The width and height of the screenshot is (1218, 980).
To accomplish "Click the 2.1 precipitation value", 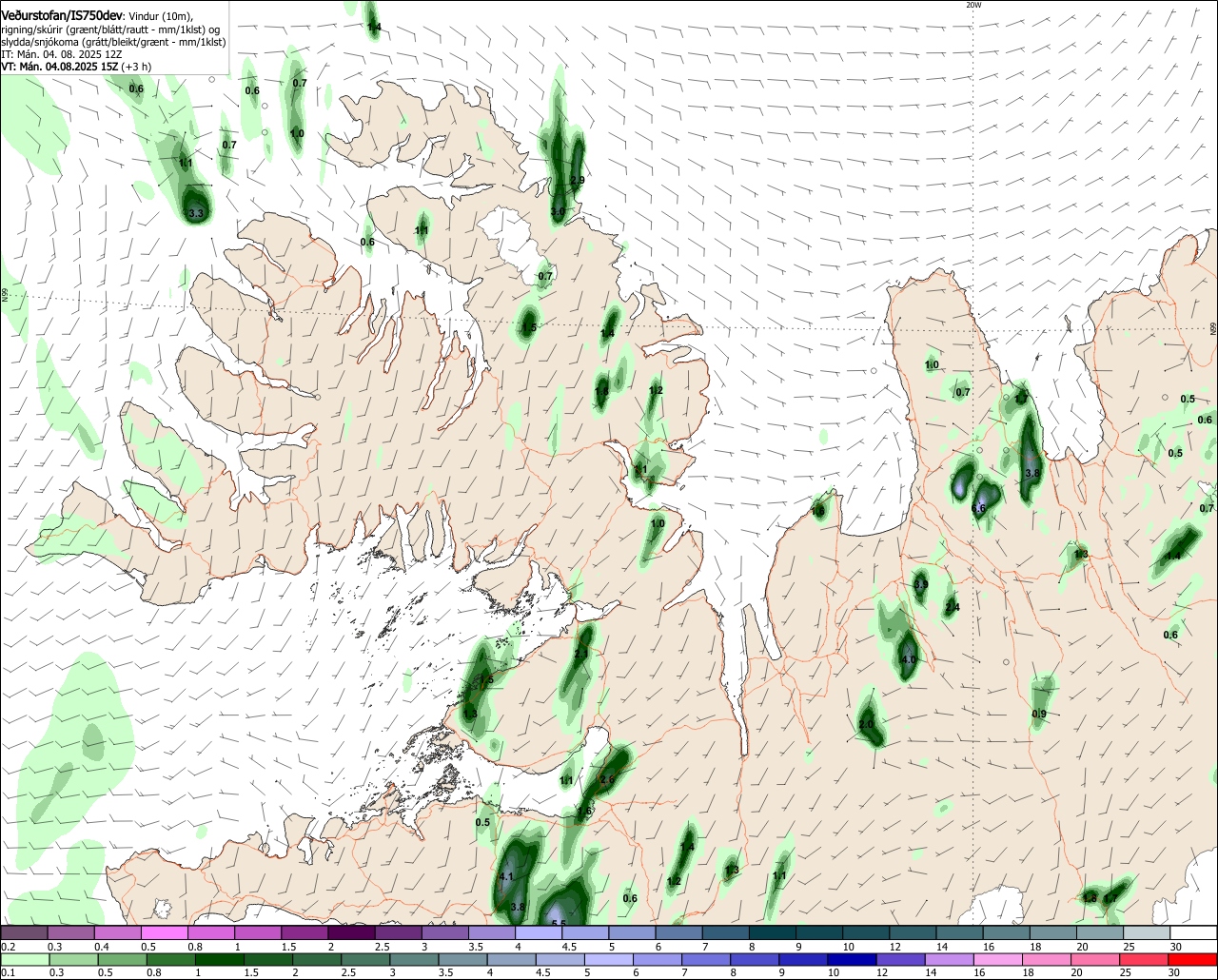I will point(581,655).
